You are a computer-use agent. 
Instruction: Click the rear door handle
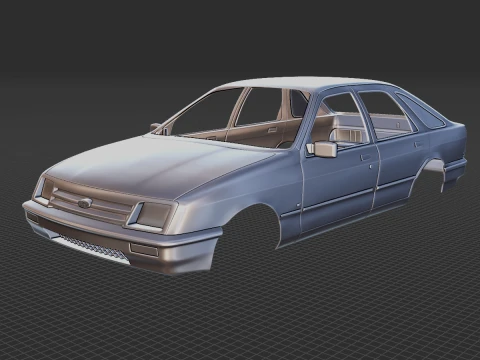click(x=419, y=145)
